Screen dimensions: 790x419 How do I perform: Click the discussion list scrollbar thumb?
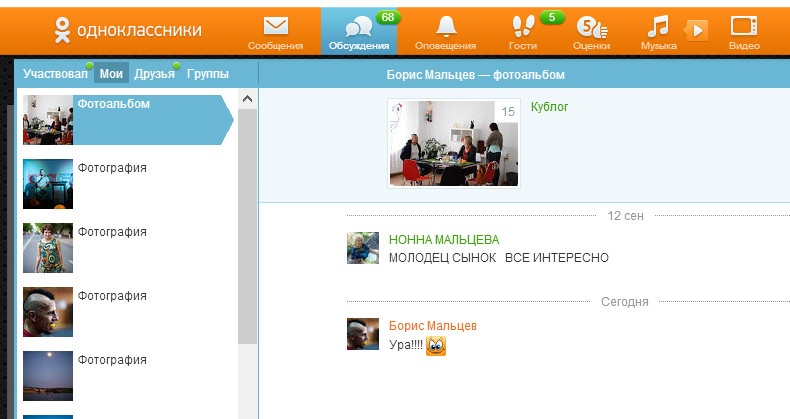click(x=247, y=227)
